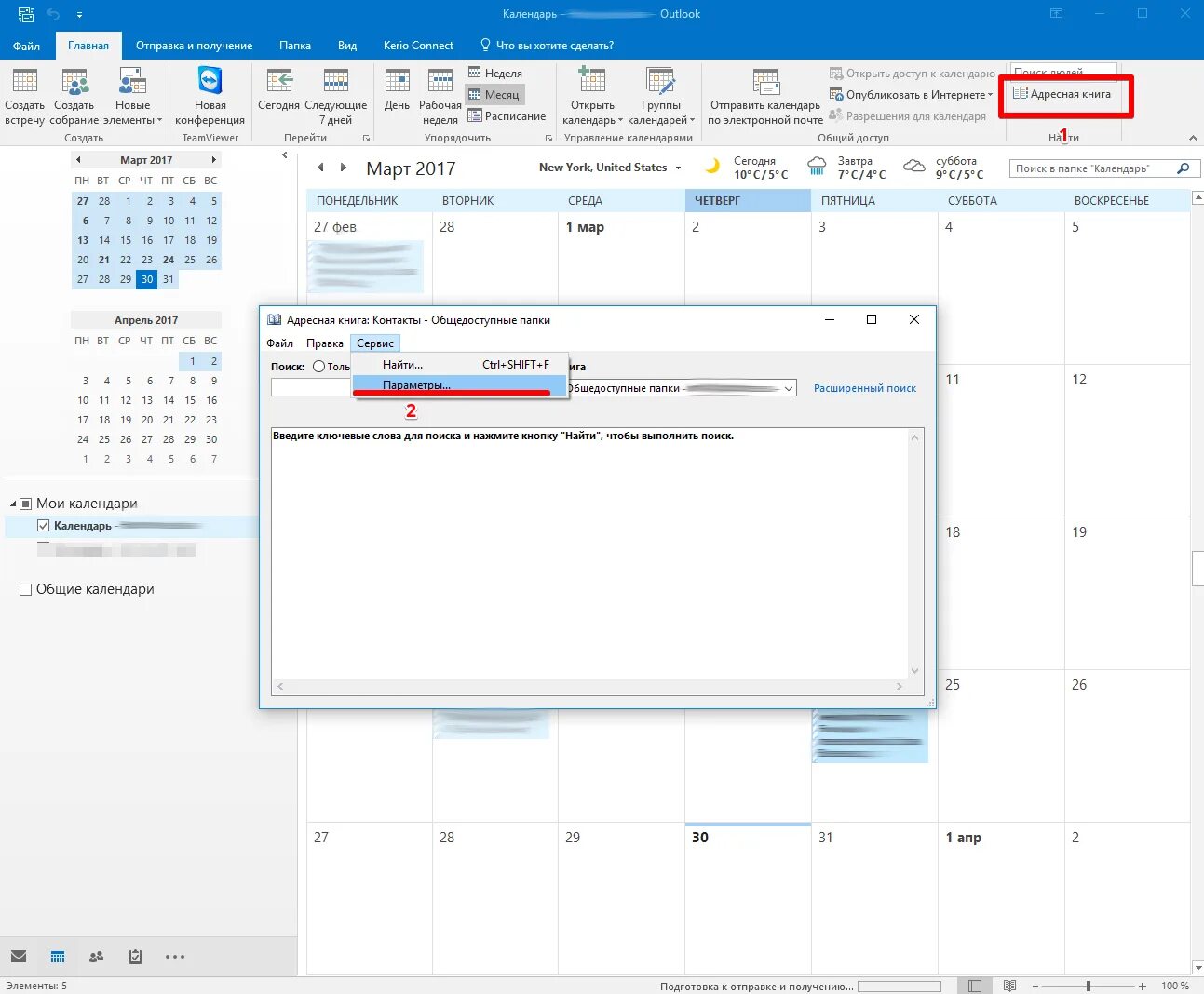Select the Месяц view

click(x=494, y=94)
